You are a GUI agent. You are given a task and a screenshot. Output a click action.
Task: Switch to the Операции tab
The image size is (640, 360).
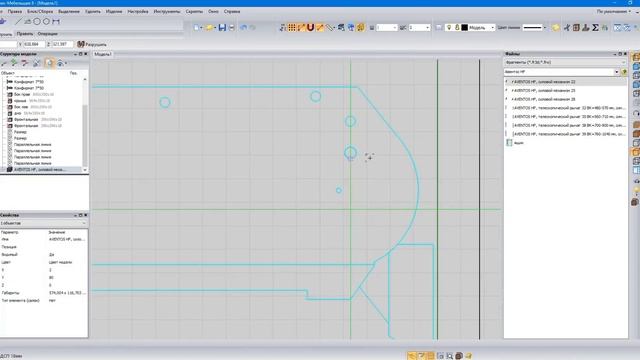click(47, 34)
